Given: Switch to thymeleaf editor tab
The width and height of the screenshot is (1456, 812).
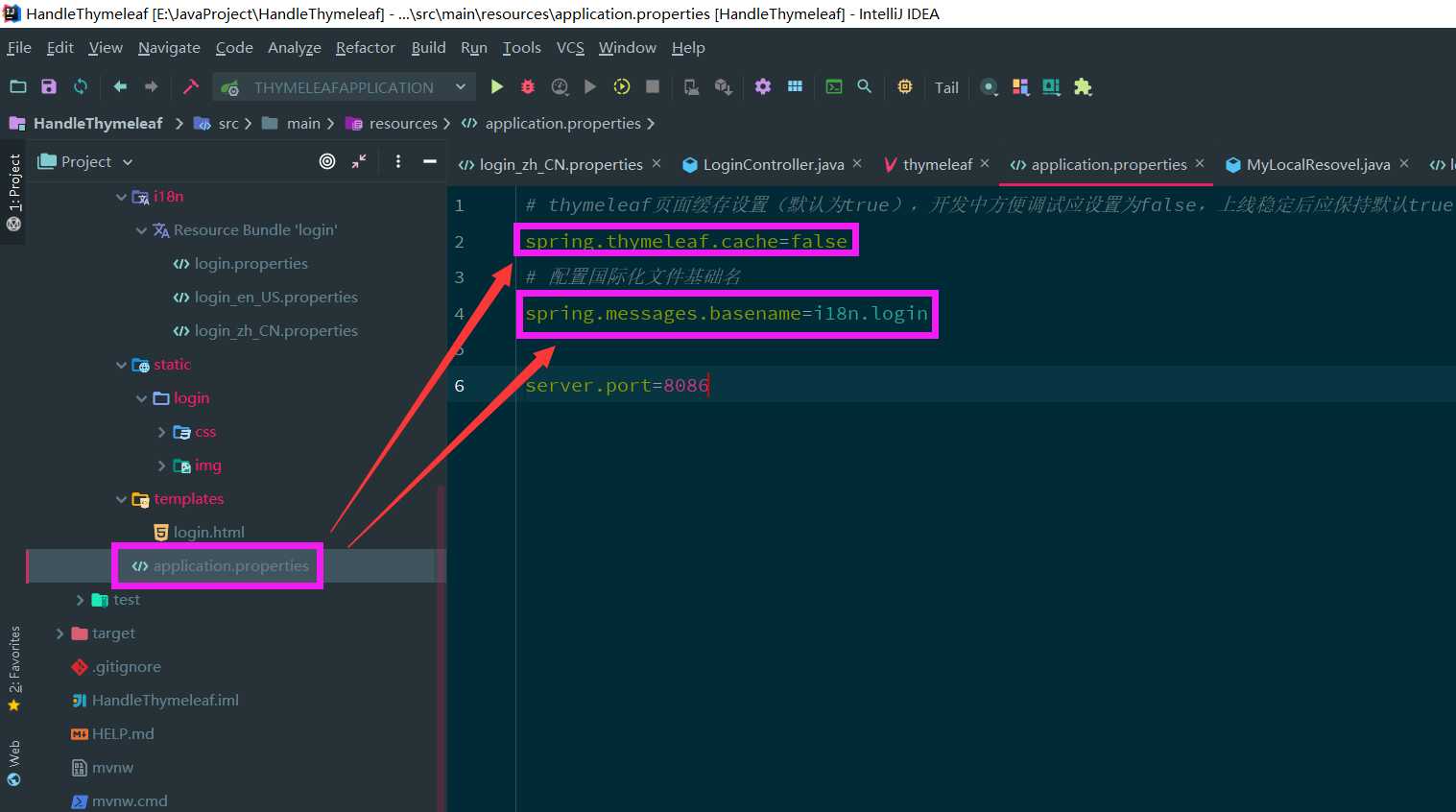Looking at the screenshot, I should [927, 164].
